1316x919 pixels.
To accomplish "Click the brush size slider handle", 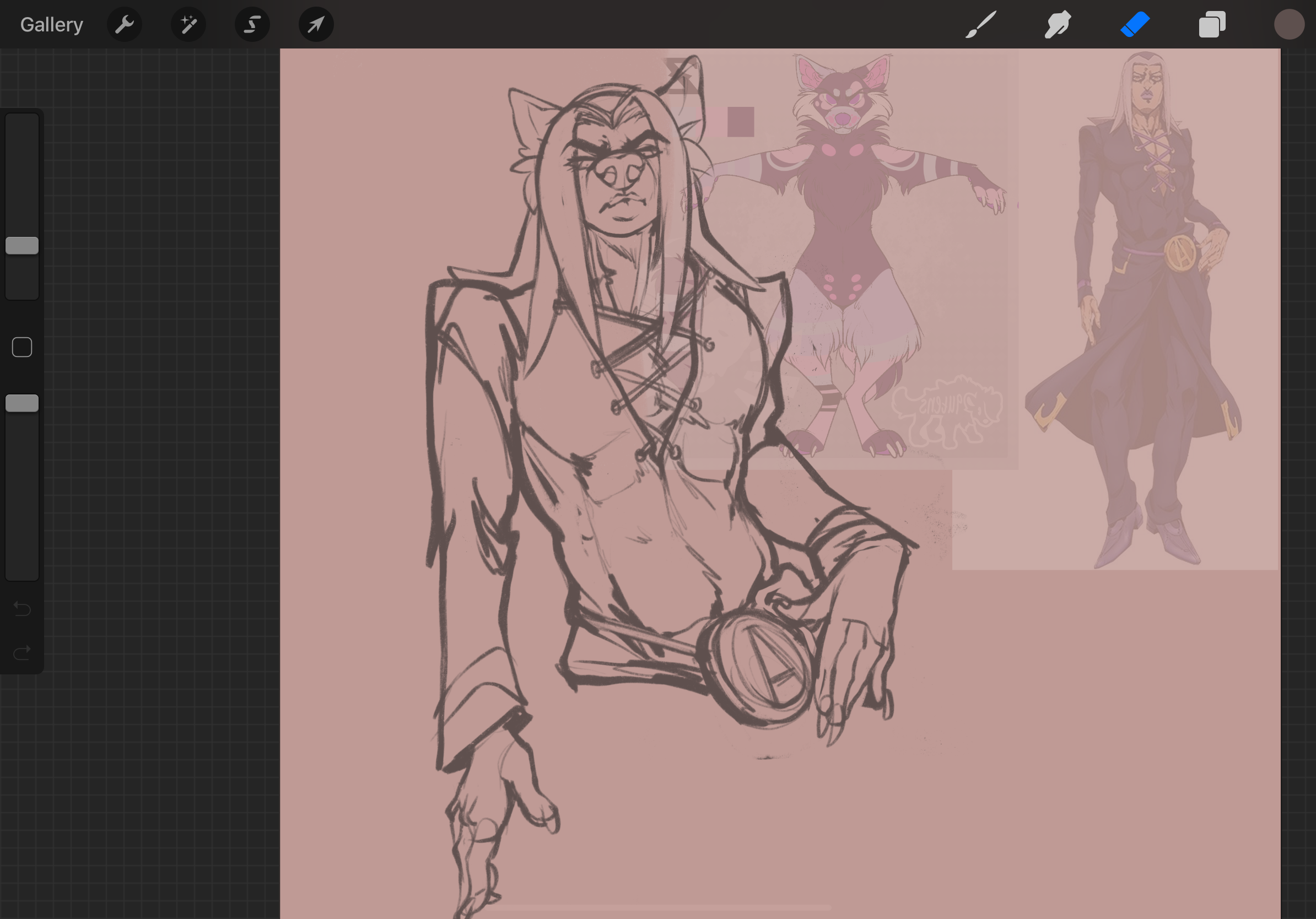I will pos(22,246).
